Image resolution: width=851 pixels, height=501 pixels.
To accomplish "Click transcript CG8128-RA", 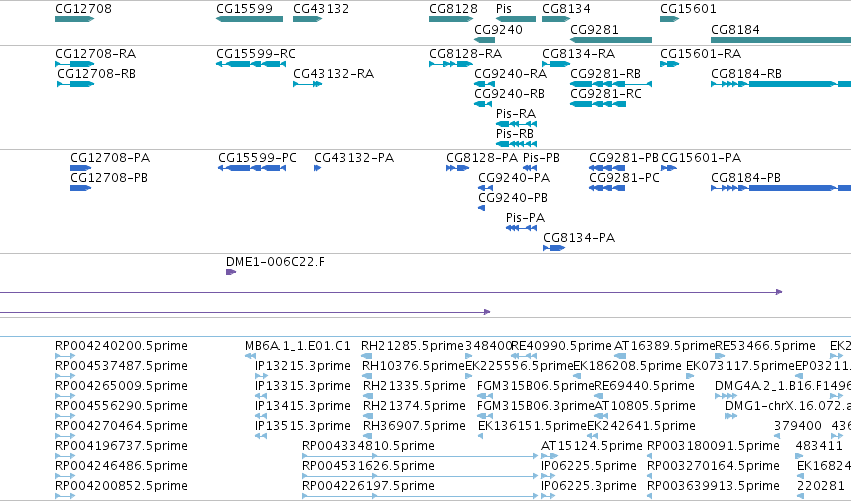I will pyautogui.click(x=450, y=64).
